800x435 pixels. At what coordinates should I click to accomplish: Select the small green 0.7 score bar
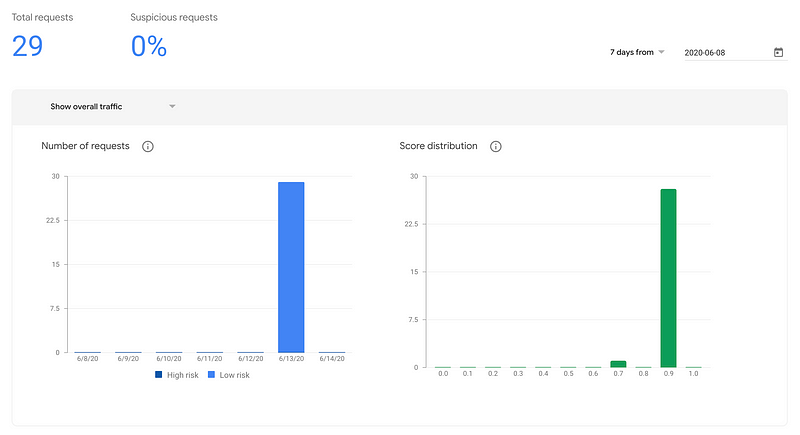(x=618, y=364)
